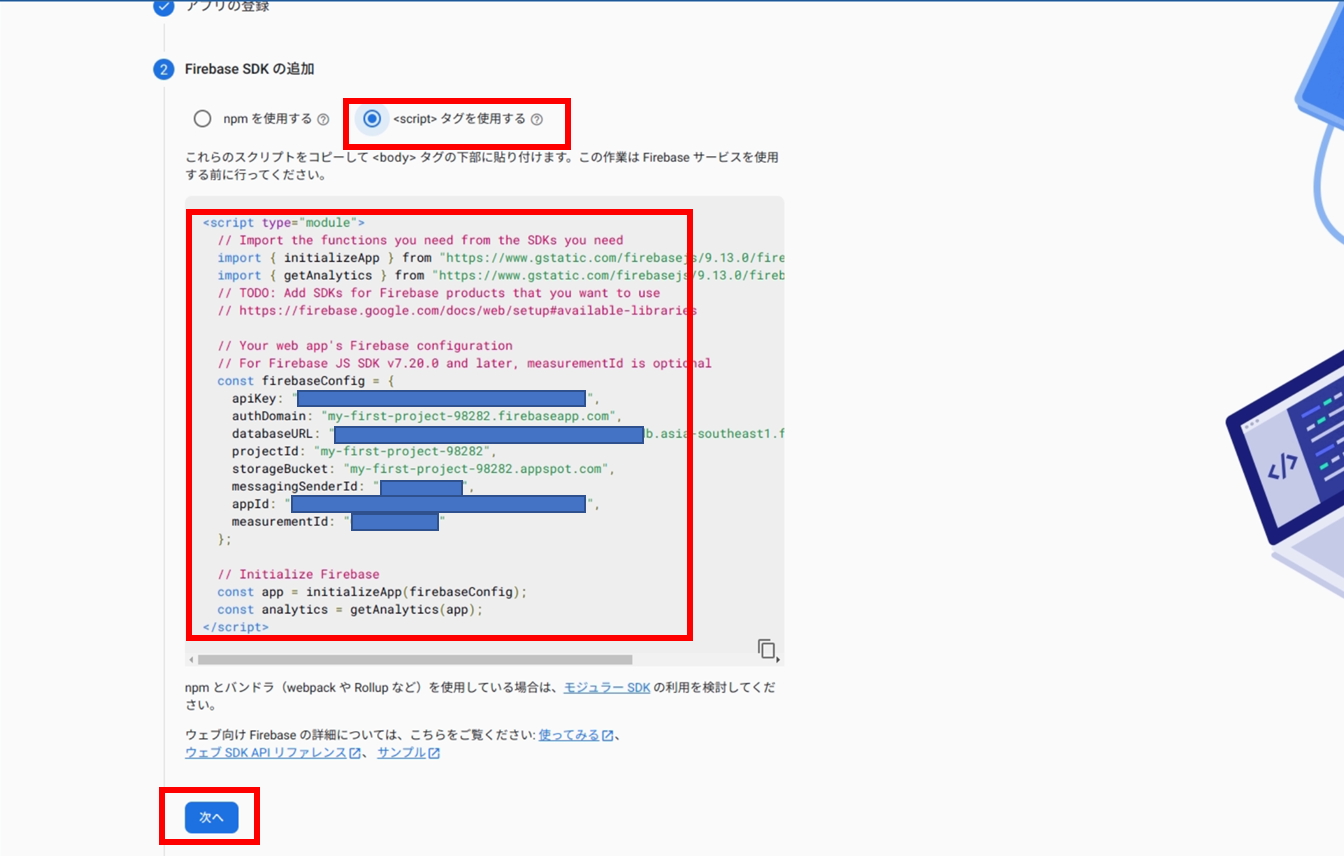Image resolution: width=1344 pixels, height=856 pixels.
Task: Click the measurementId line
Action: [x=338, y=522]
